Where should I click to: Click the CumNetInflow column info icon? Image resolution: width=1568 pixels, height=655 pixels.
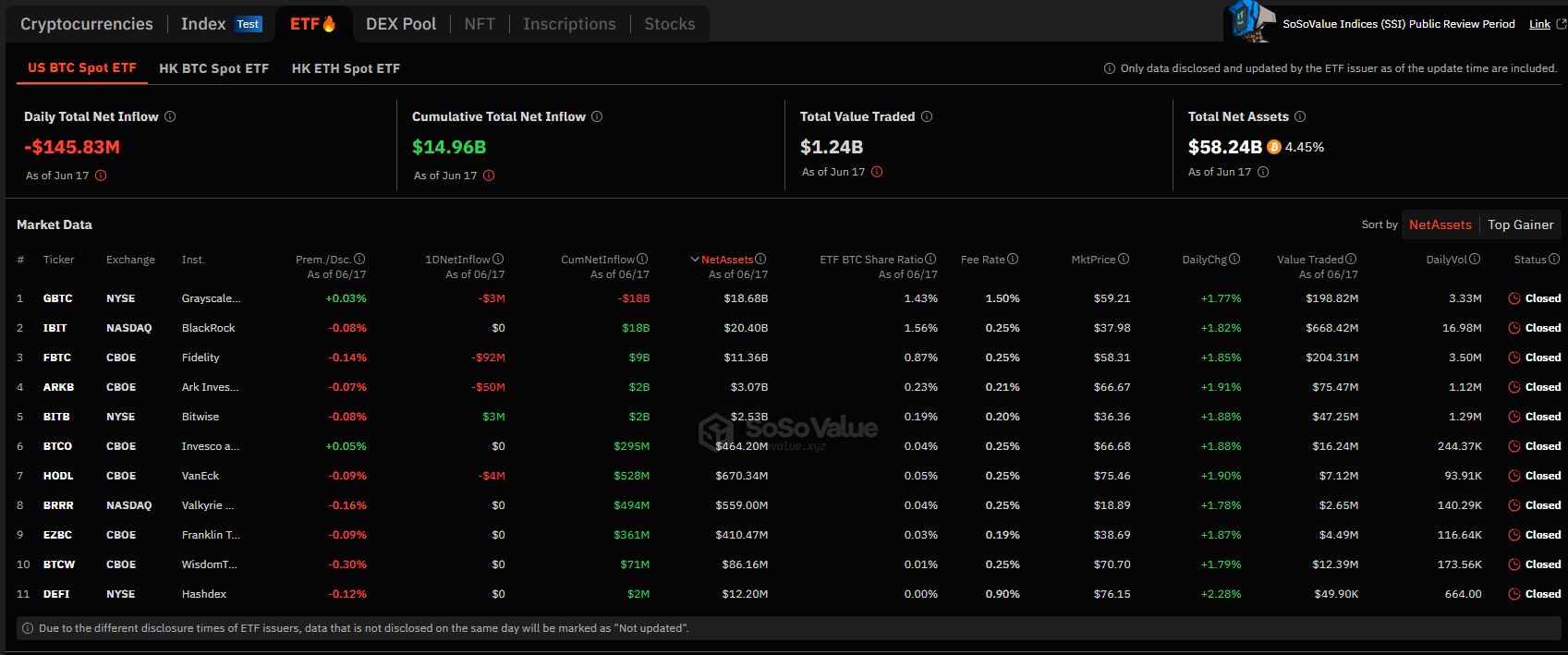[x=642, y=260]
